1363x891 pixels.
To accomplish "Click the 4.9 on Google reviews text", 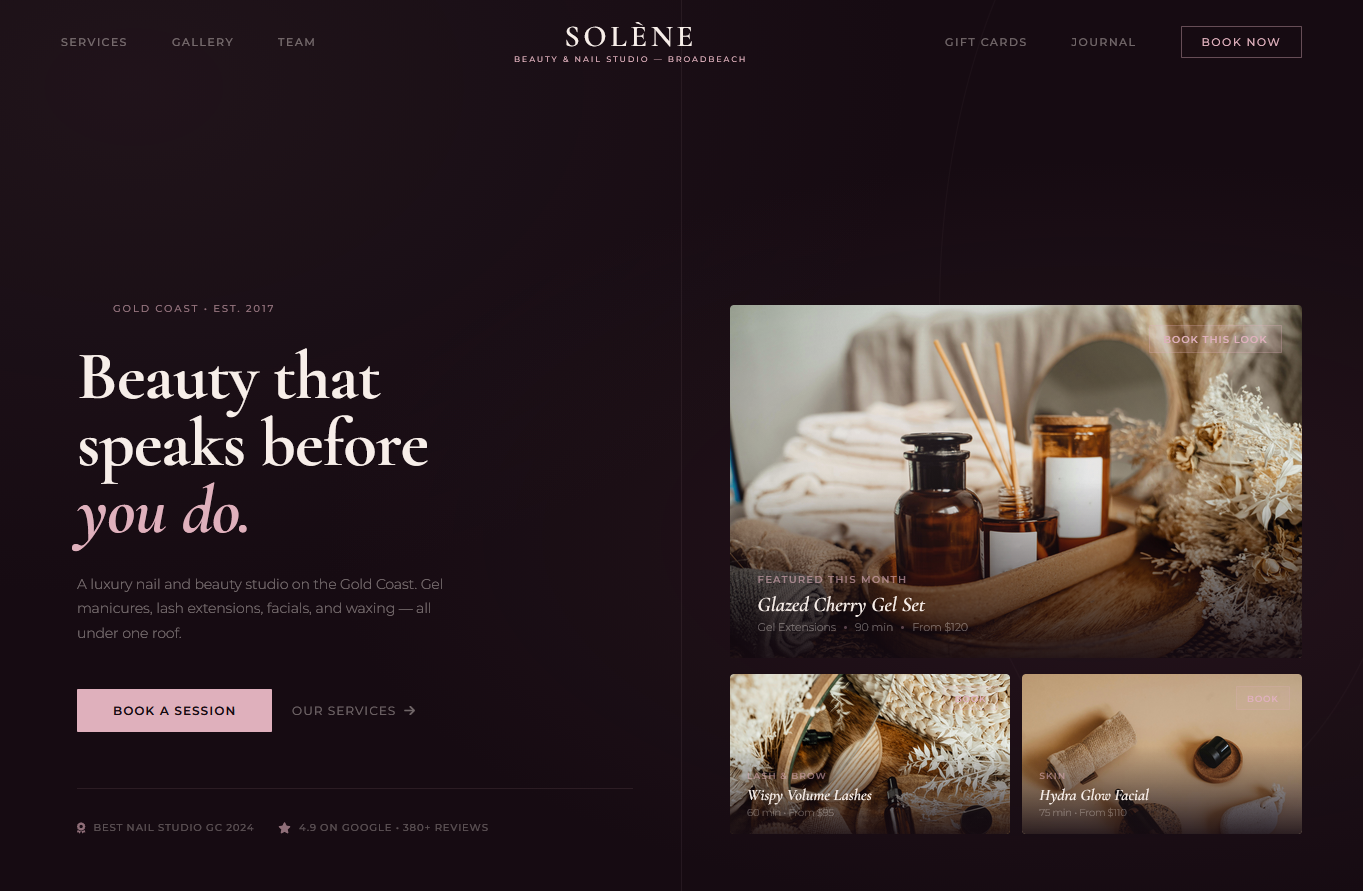I will (393, 828).
